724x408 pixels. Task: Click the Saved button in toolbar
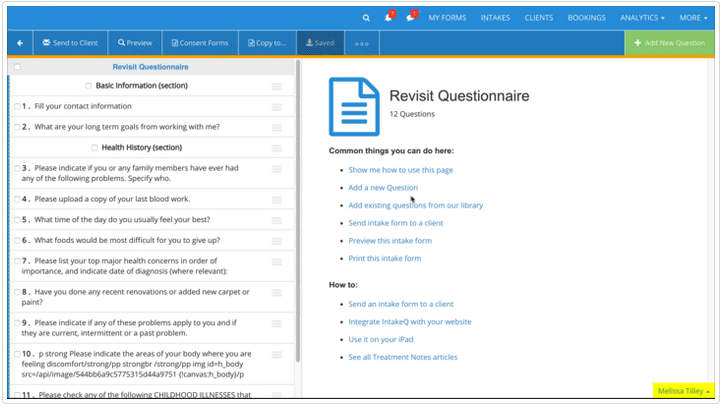[x=320, y=43]
